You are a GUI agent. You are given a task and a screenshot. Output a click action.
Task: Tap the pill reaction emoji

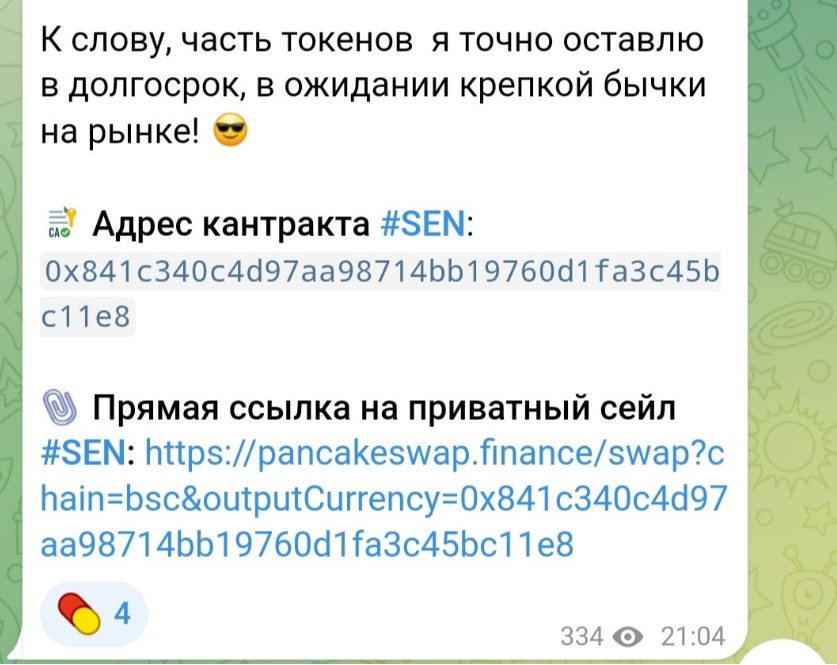coord(79,614)
